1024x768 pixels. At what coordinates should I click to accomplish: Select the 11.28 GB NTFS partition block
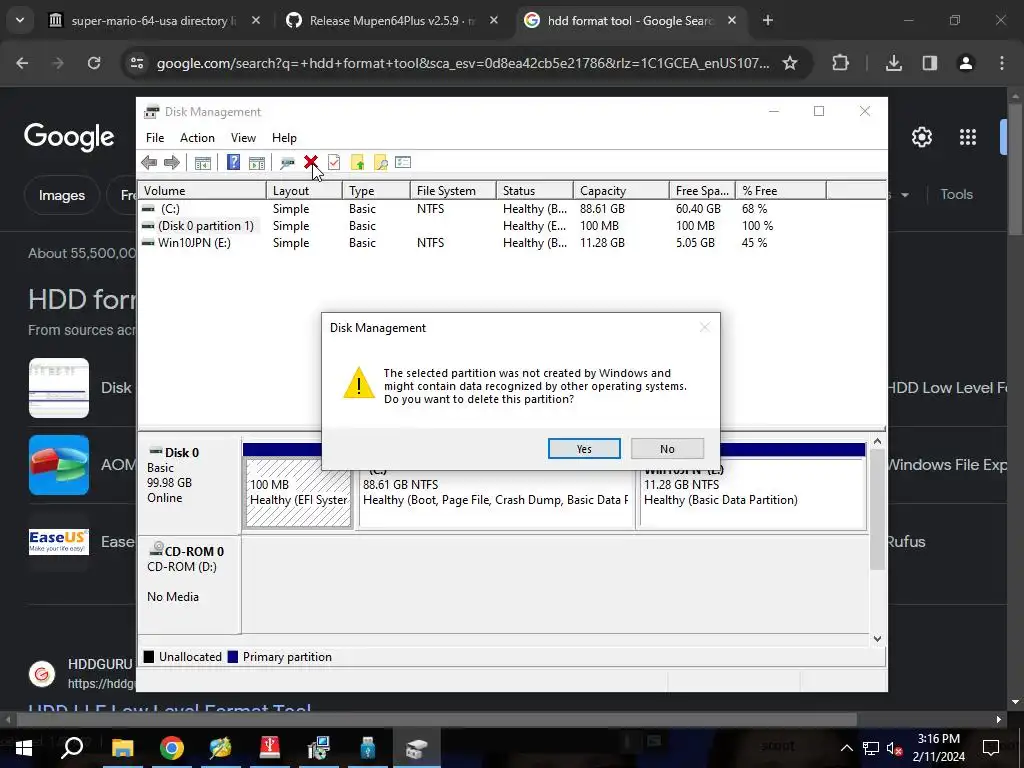(x=752, y=493)
